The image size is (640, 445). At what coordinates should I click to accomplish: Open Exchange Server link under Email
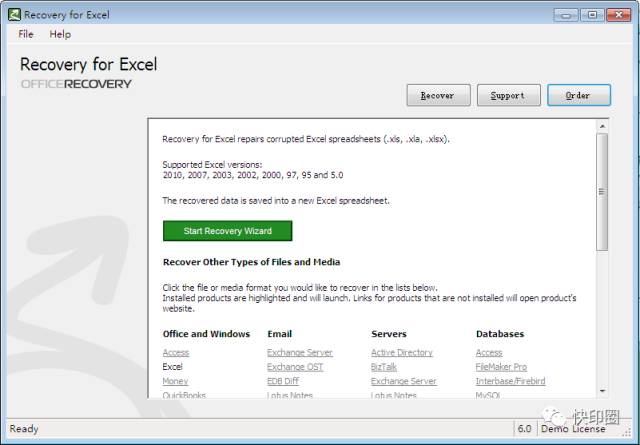(x=300, y=352)
